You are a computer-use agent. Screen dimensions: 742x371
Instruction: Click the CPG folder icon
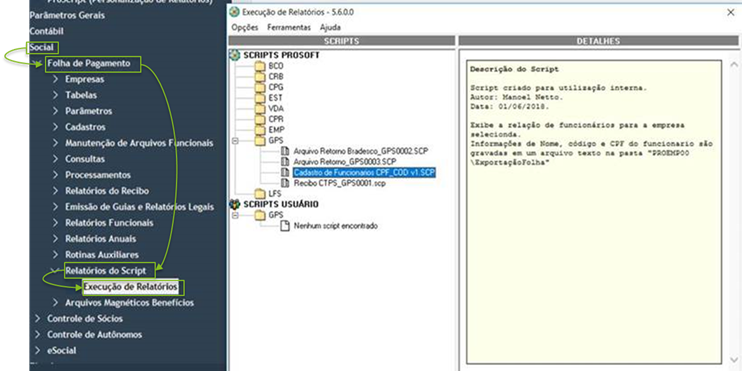[260, 88]
